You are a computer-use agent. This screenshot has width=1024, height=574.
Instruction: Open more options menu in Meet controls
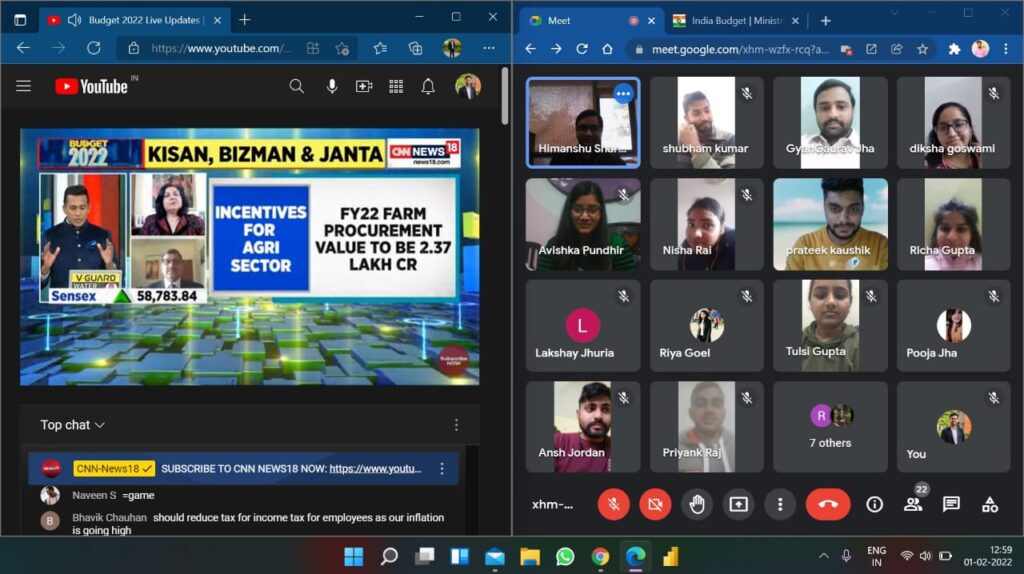point(779,504)
